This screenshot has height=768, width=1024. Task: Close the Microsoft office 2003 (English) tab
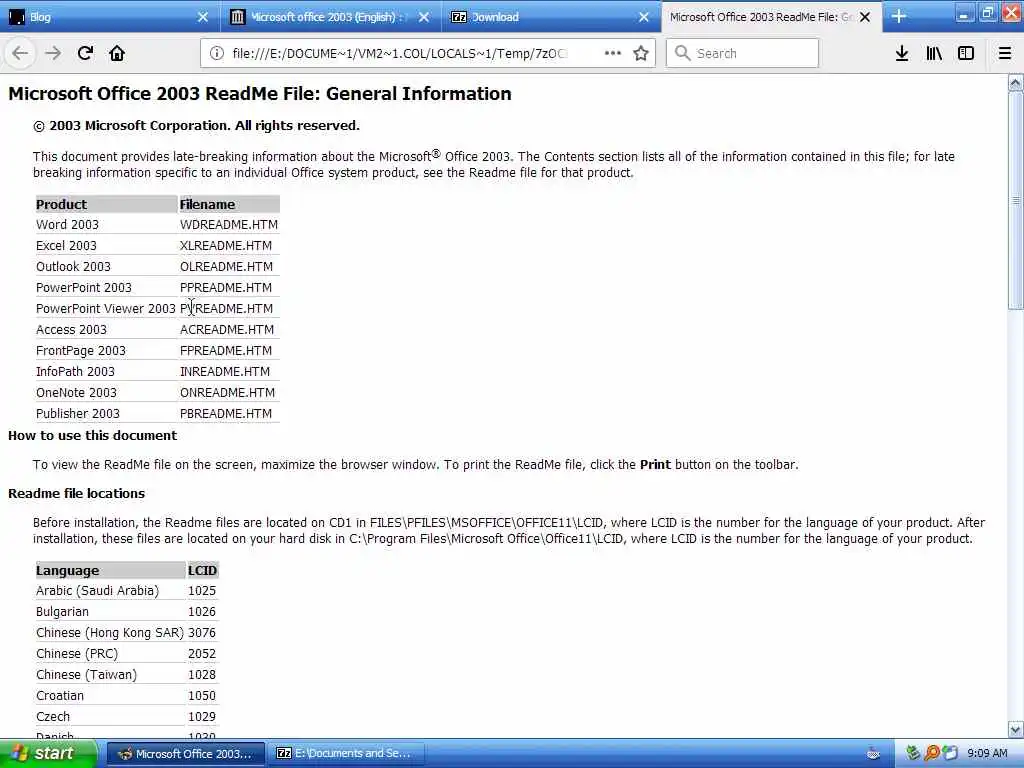[x=424, y=17]
